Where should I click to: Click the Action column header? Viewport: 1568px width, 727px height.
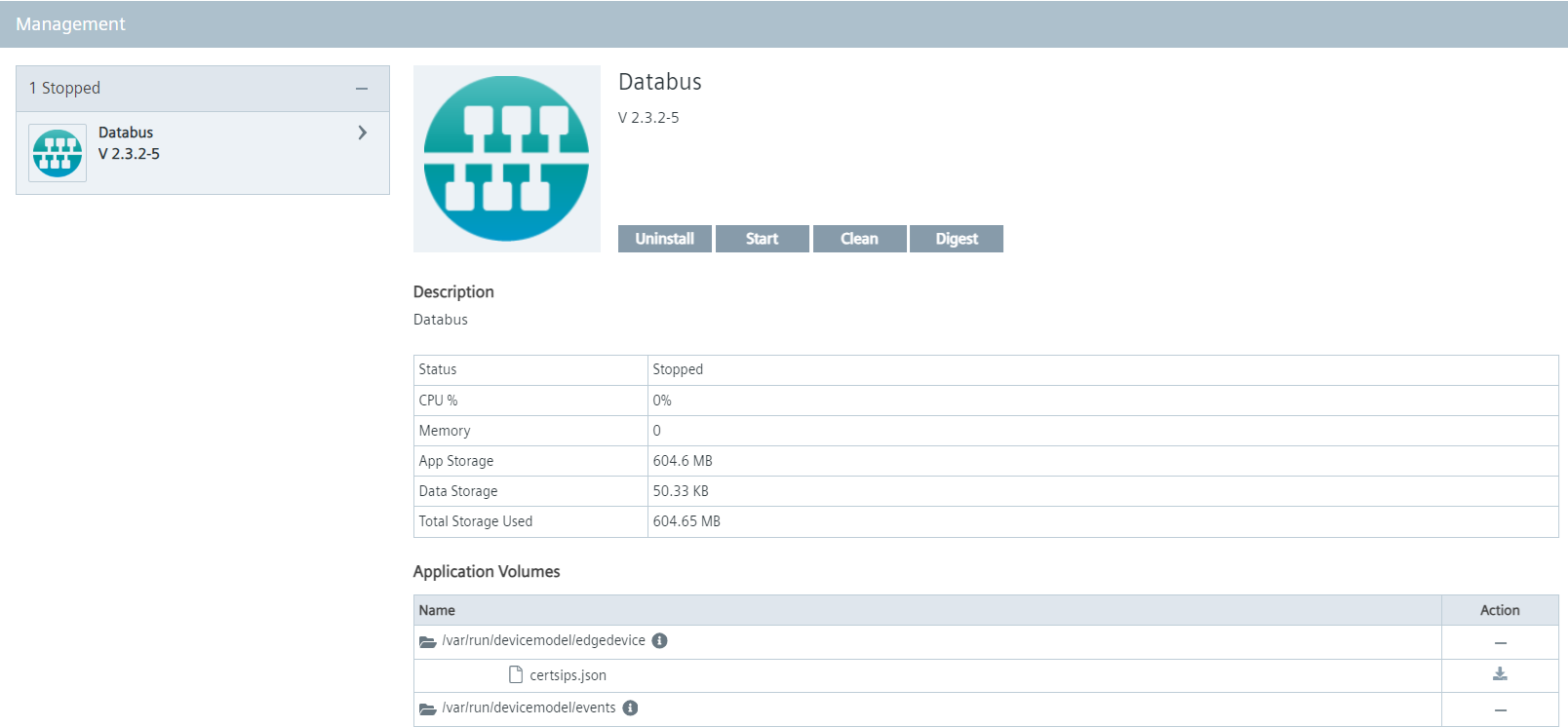(x=1500, y=610)
